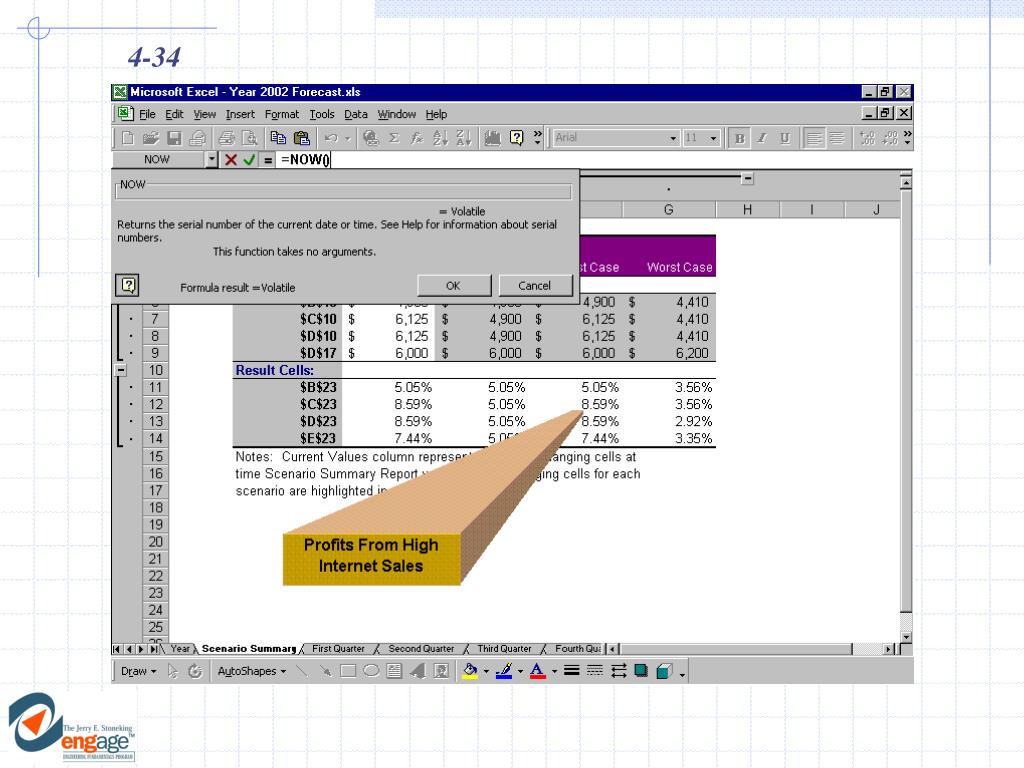Click Cancel in the NOW function dialog
1024x768 pixels.
(x=535, y=285)
